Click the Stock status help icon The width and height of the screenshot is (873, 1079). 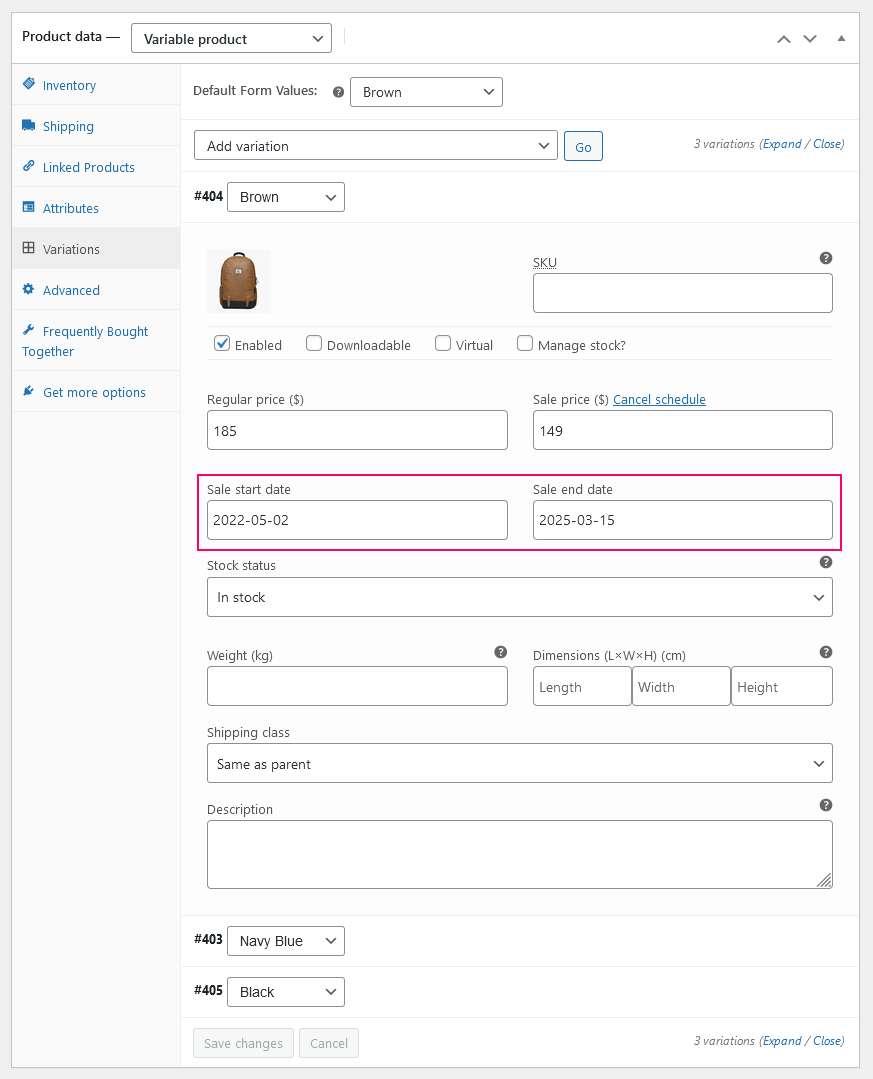pos(826,562)
